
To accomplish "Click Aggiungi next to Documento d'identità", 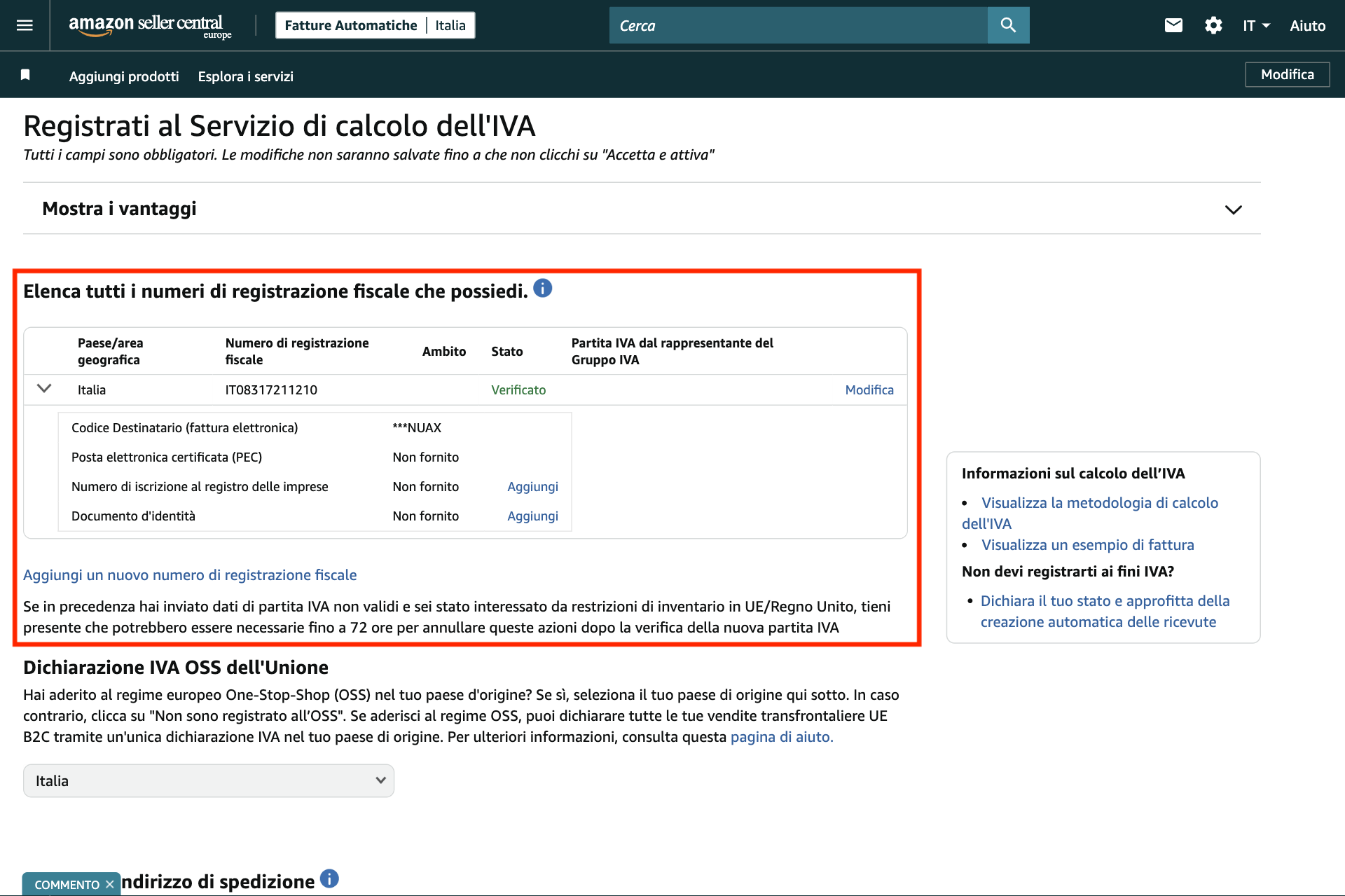I will pos(532,516).
